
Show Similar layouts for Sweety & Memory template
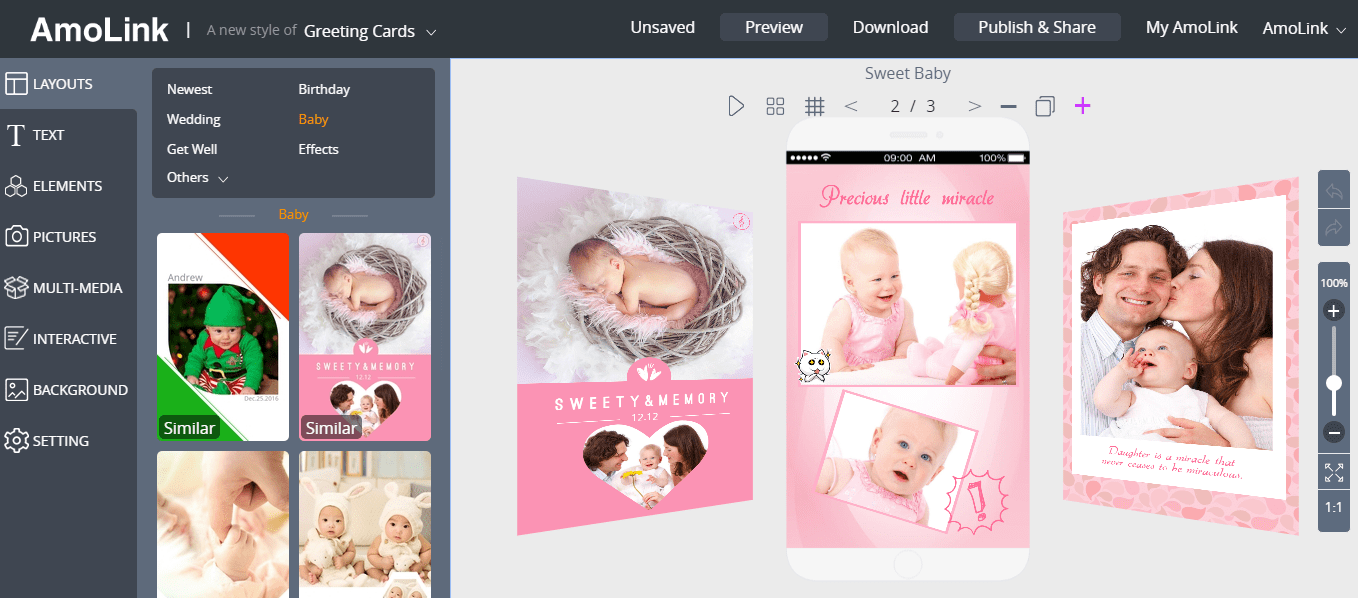pos(331,428)
